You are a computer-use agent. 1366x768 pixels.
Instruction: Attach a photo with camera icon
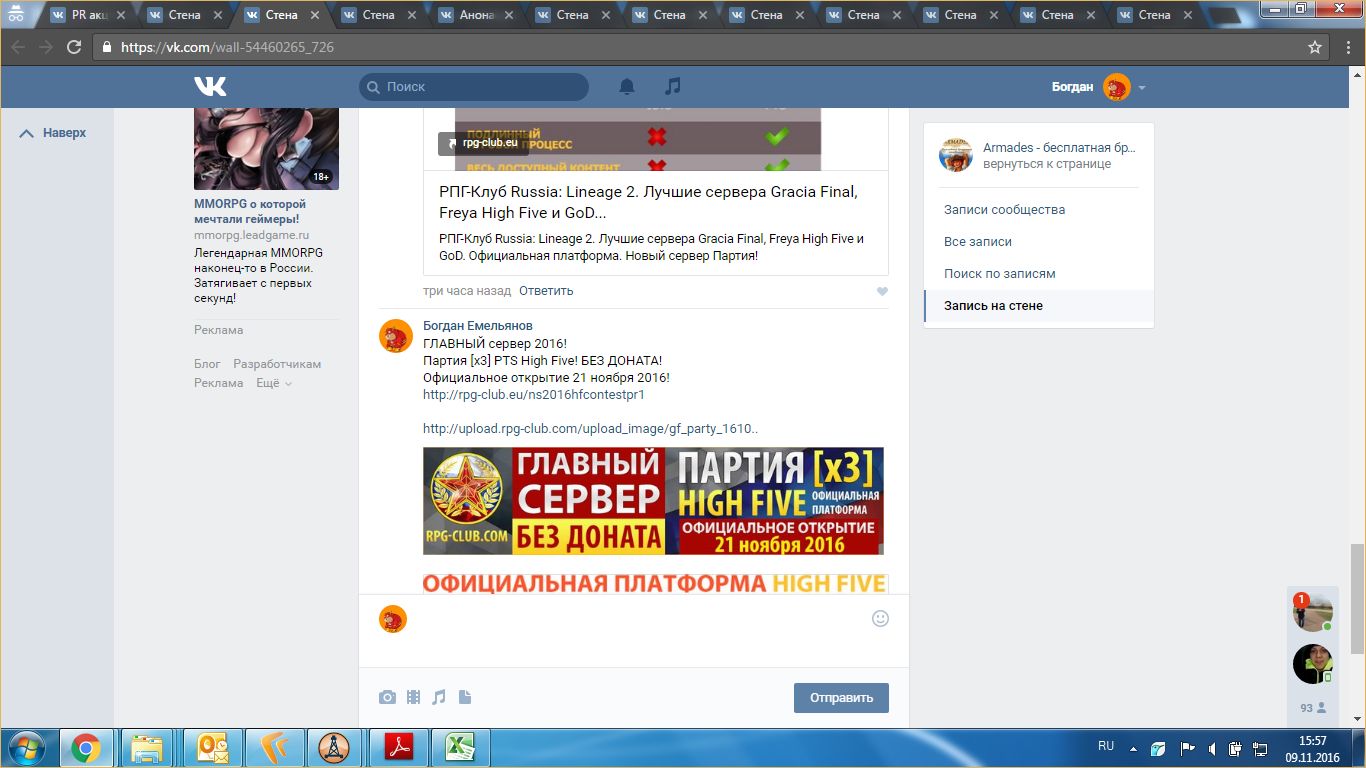pos(387,698)
